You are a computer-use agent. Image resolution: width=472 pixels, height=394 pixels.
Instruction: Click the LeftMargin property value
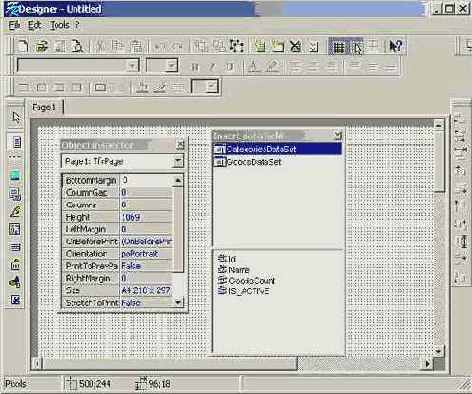tap(146, 229)
